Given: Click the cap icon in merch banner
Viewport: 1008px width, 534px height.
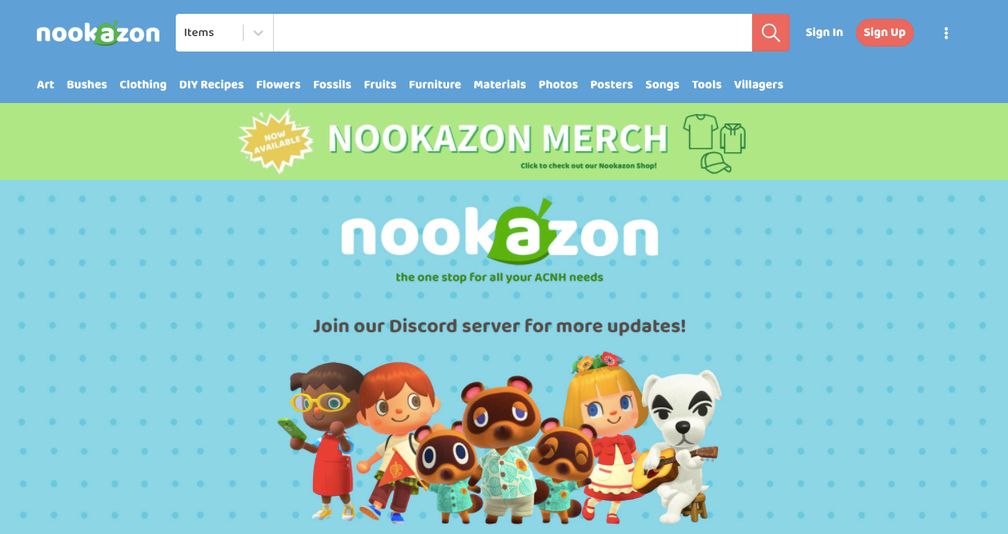Looking at the screenshot, I should click(716, 163).
